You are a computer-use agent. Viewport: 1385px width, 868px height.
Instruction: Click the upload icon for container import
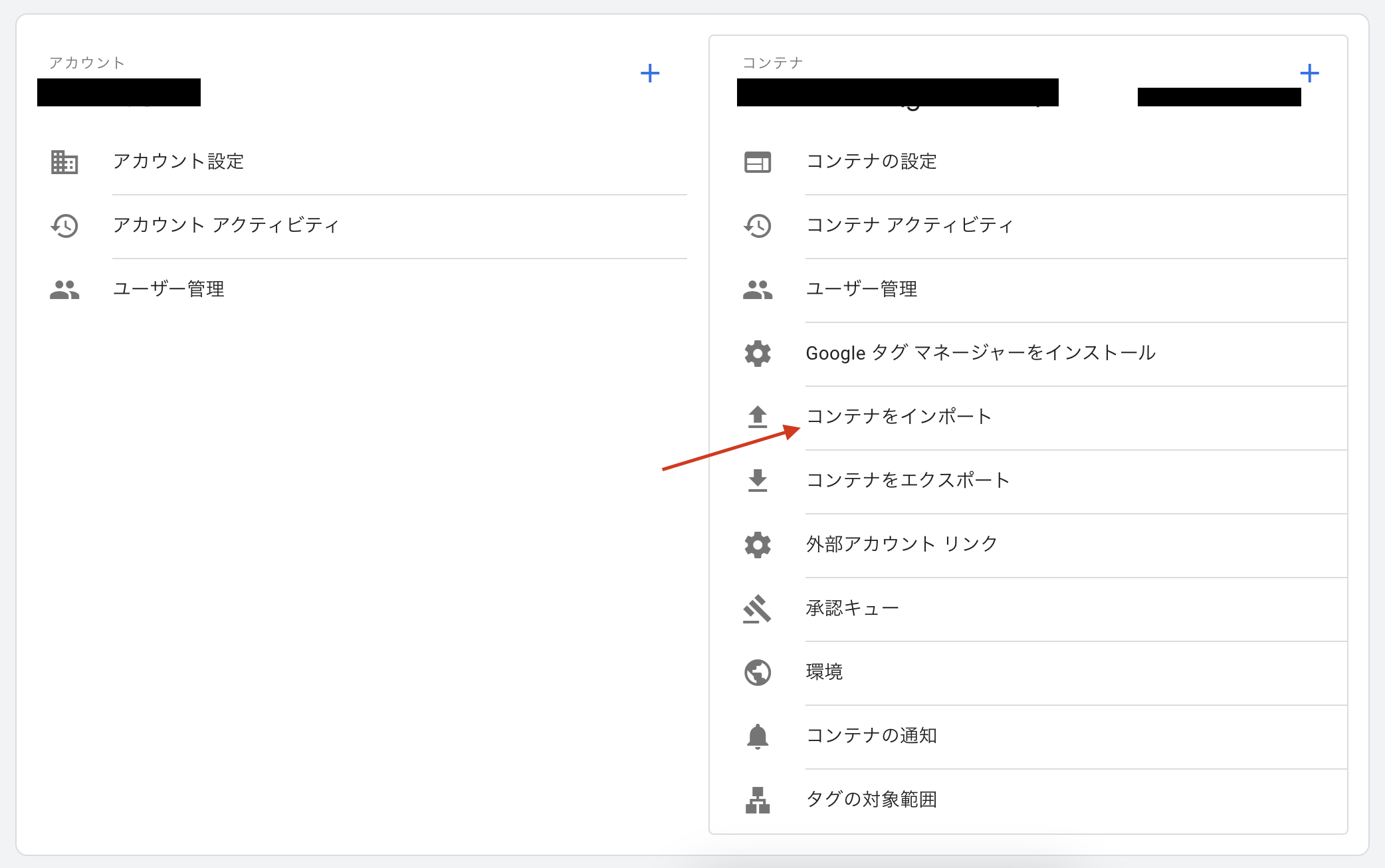pyautogui.click(x=758, y=417)
